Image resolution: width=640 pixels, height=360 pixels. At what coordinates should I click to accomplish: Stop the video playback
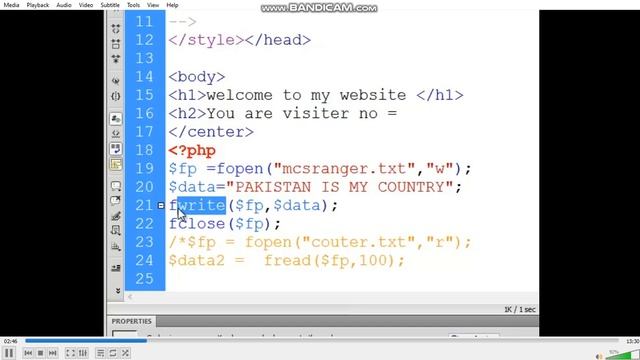[40, 353]
